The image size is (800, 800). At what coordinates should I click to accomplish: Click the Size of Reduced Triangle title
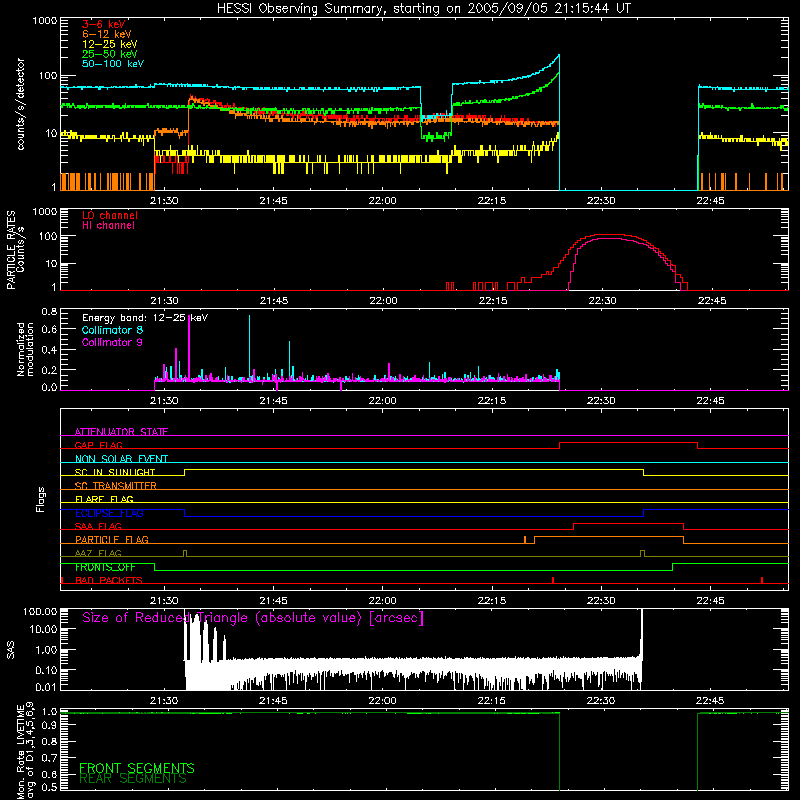[253, 618]
